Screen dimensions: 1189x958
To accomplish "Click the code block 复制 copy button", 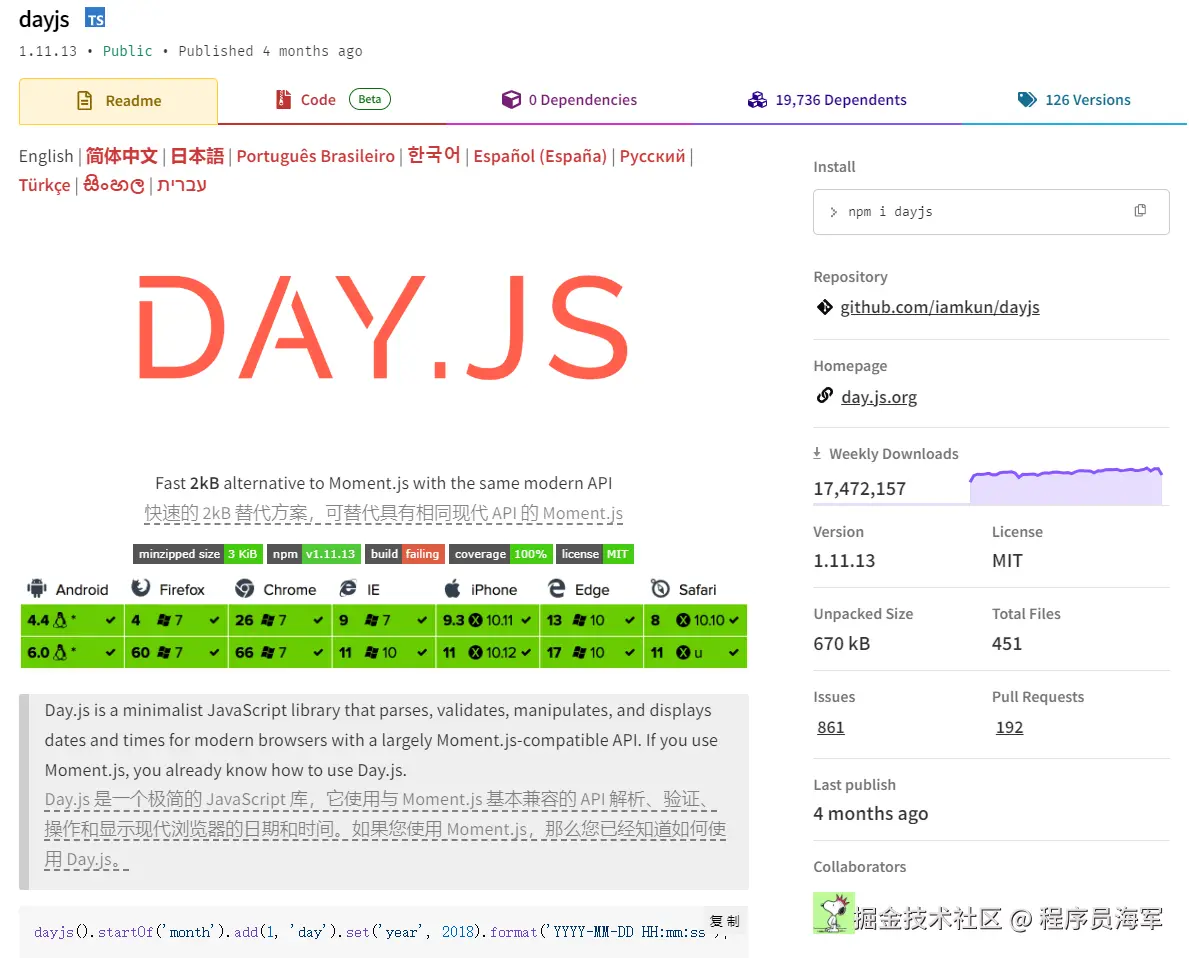I will click(724, 921).
